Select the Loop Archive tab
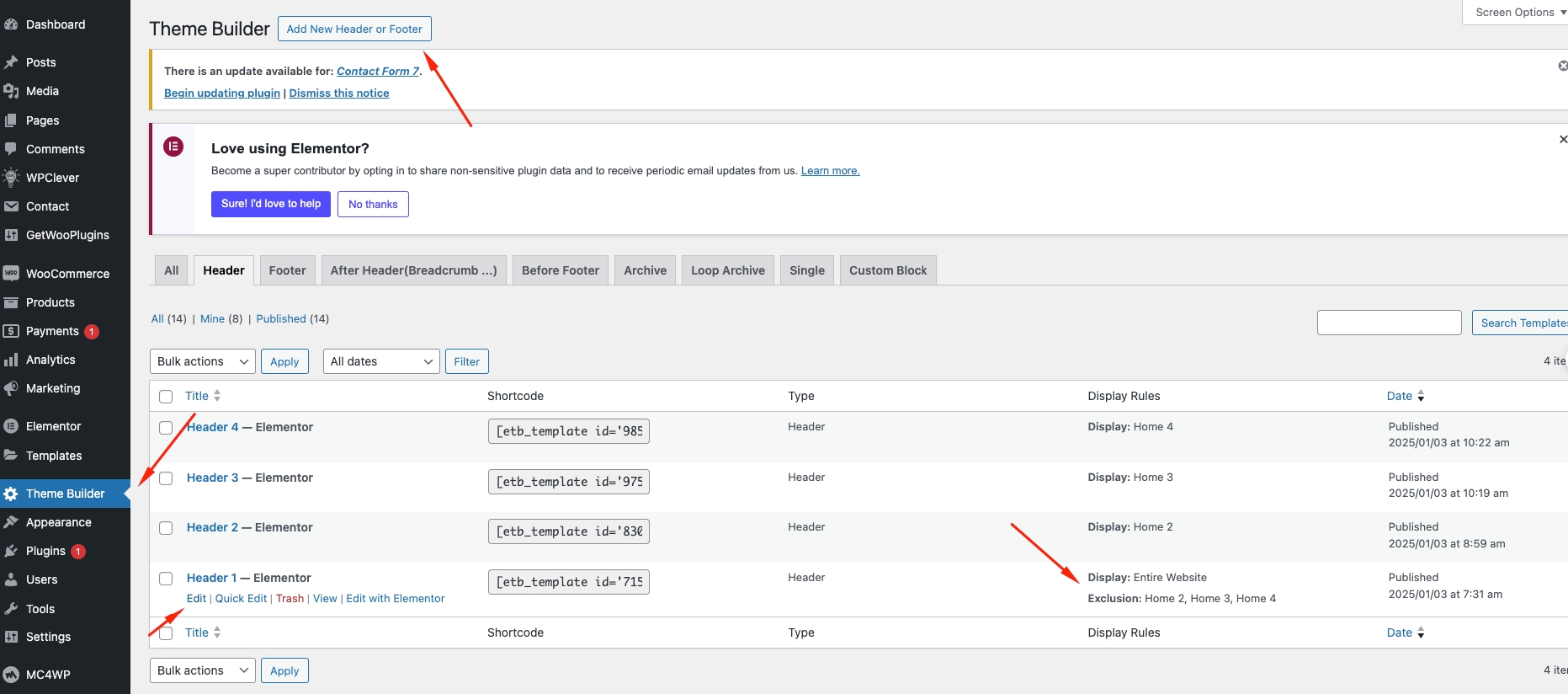This screenshot has width=1568, height=694. 727,270
